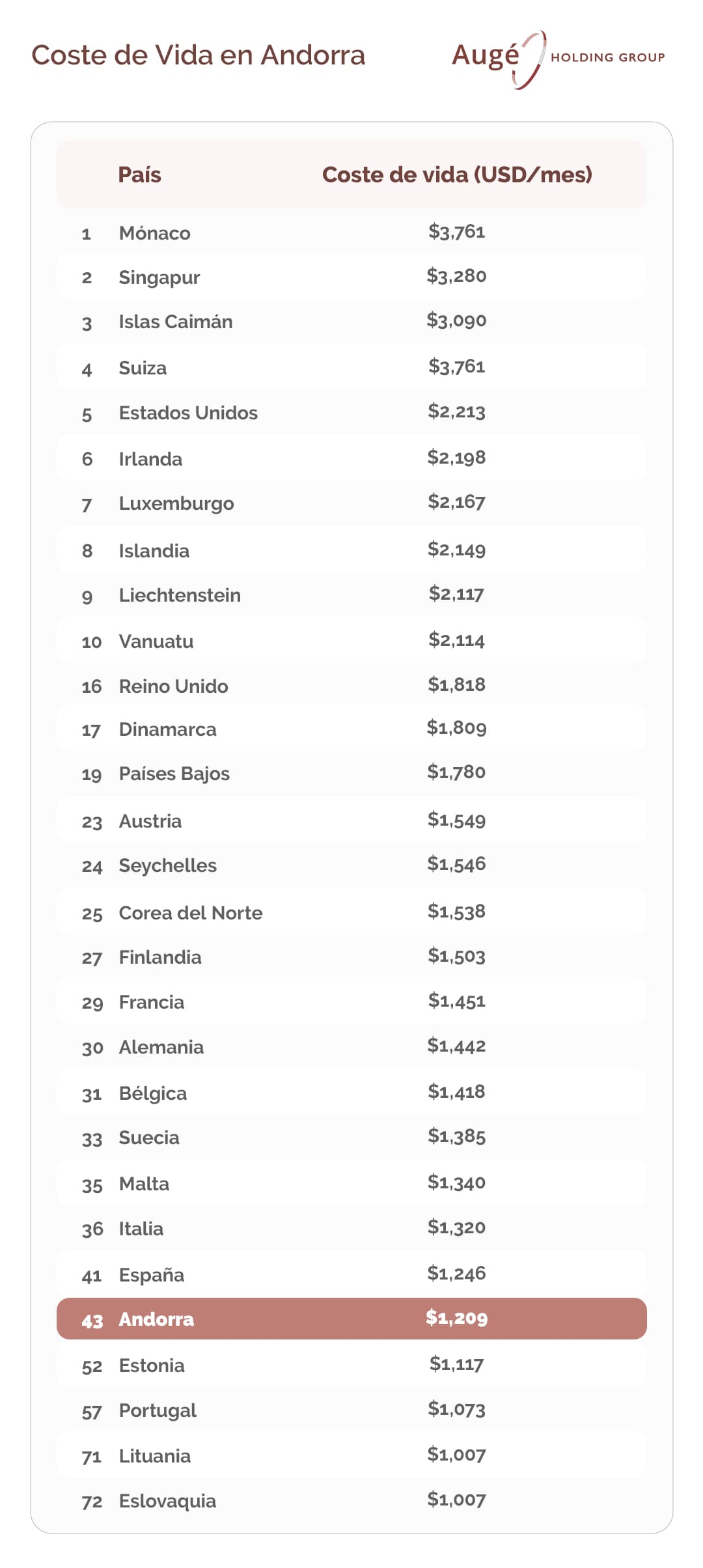Viewport: 703px width, 1568px height.
Task: Click the Luxemburgo country name
Action: click(x=176, y=504)
